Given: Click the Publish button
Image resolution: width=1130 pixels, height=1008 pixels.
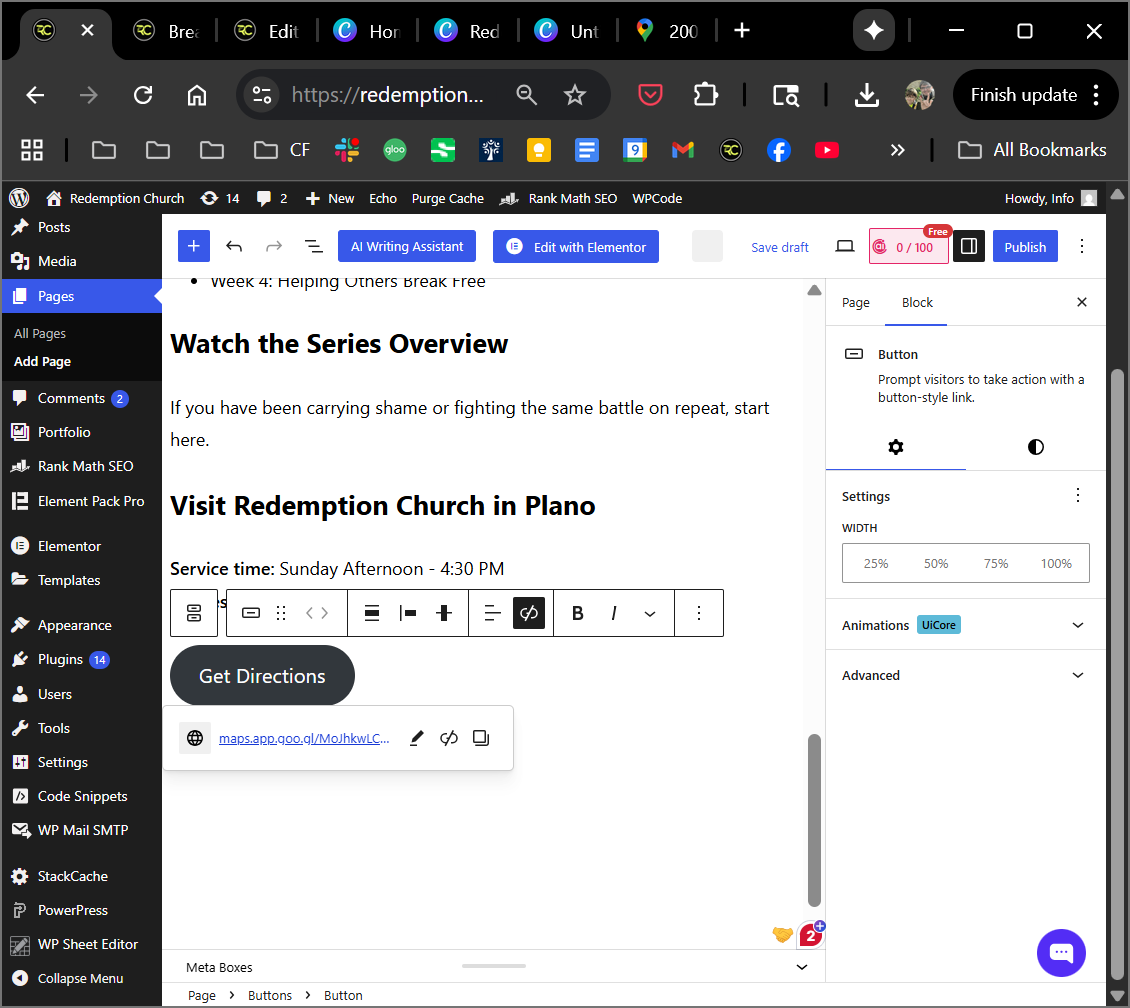Looking at the screenshot, I should (x=1025, y=247).
